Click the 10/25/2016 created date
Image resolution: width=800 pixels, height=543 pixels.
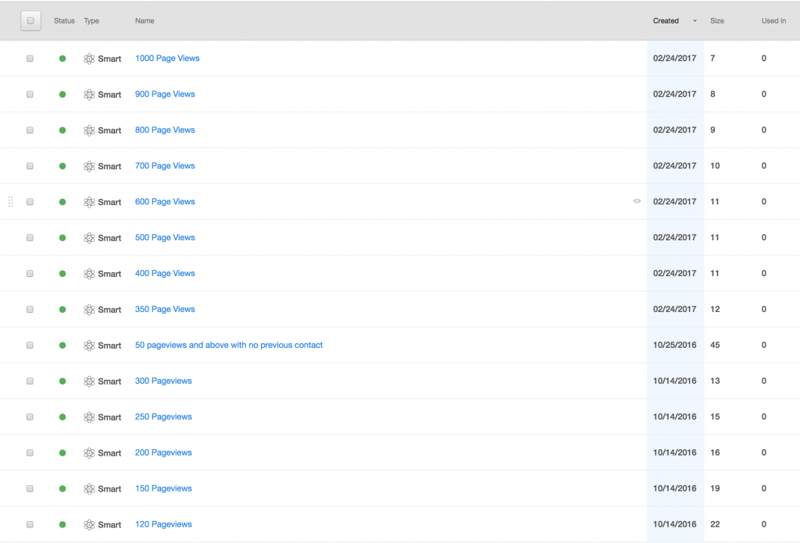coord(674,345)
